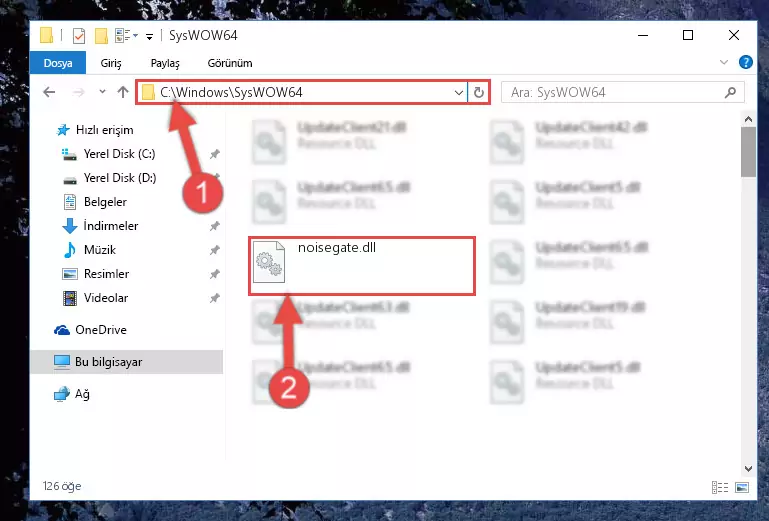Click the pin icon next to Yerel Disk (C:)

(x=214, y=154)
